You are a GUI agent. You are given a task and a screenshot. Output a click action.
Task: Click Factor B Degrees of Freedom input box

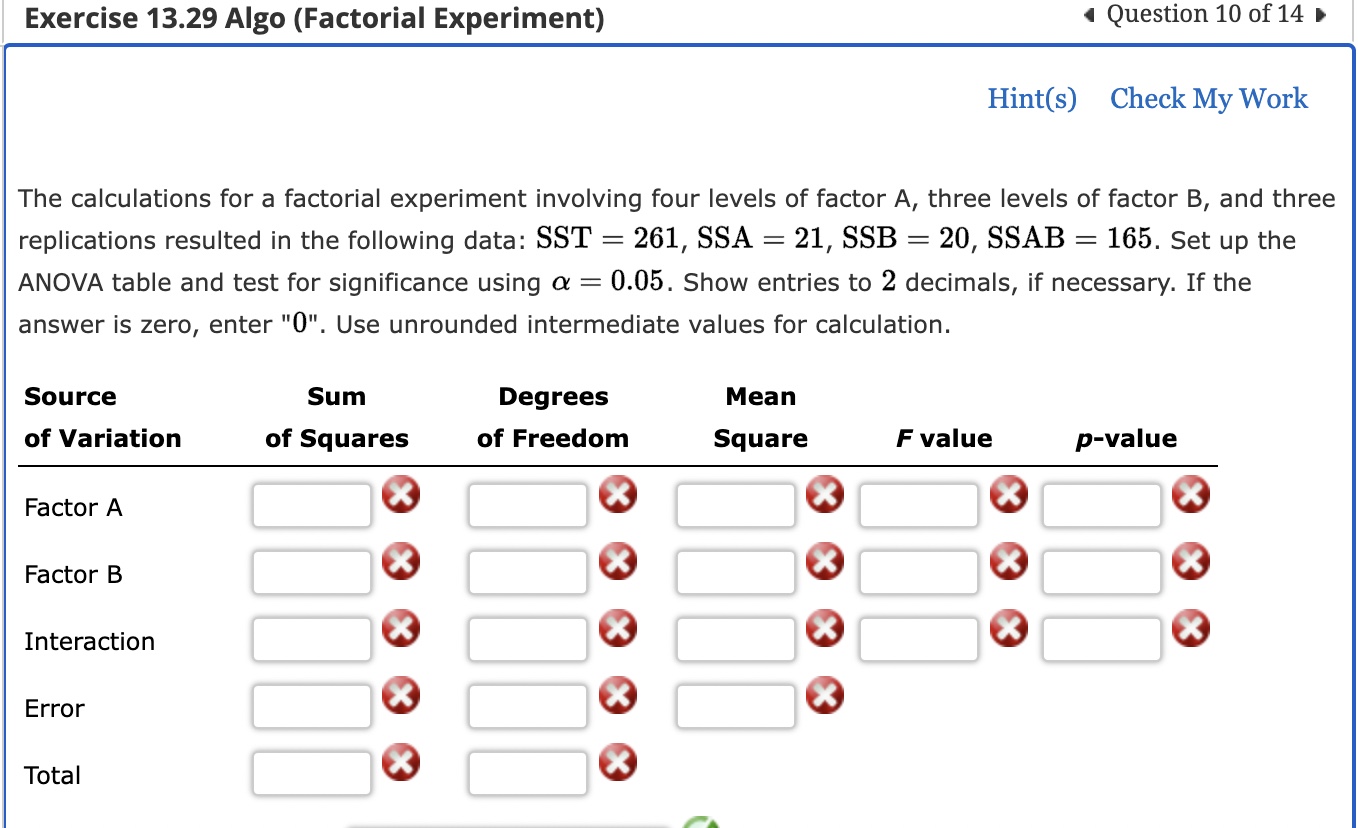(527, 572)
